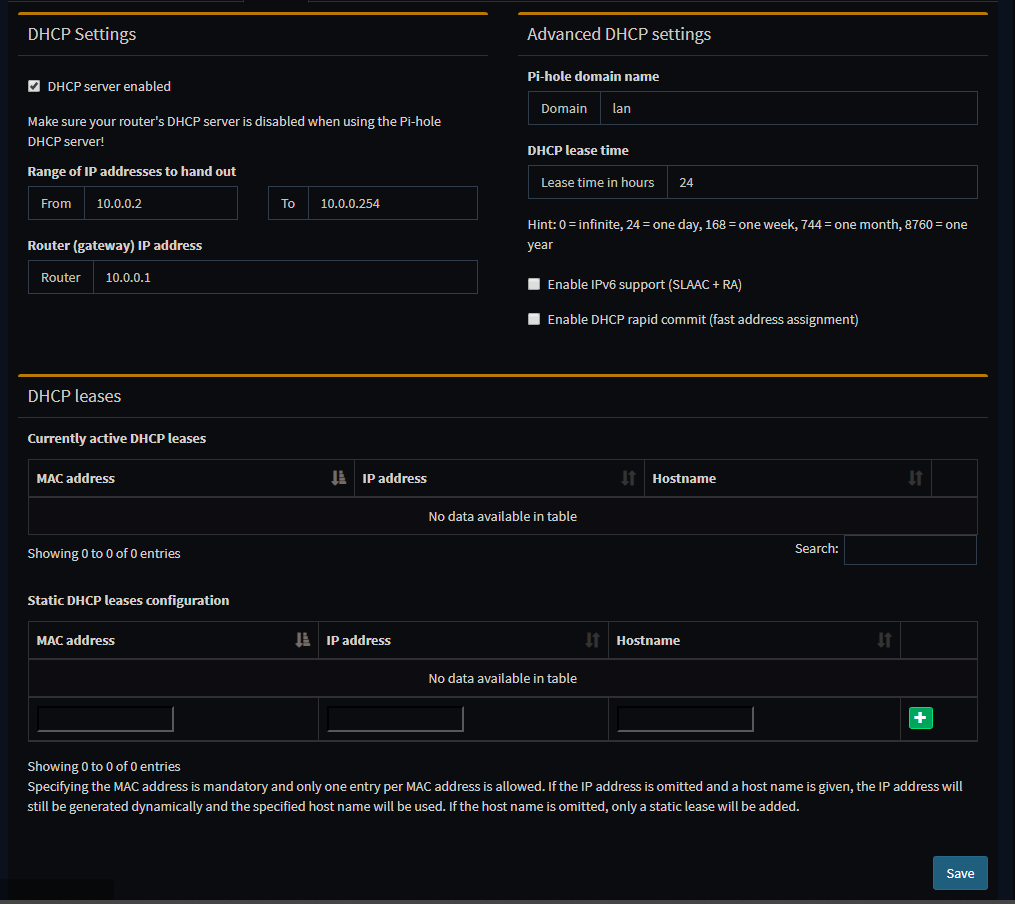This screenshot has width=1015, height=904.
Task: Sort static leases by Hostname icon
Action: tap(884, 640)
